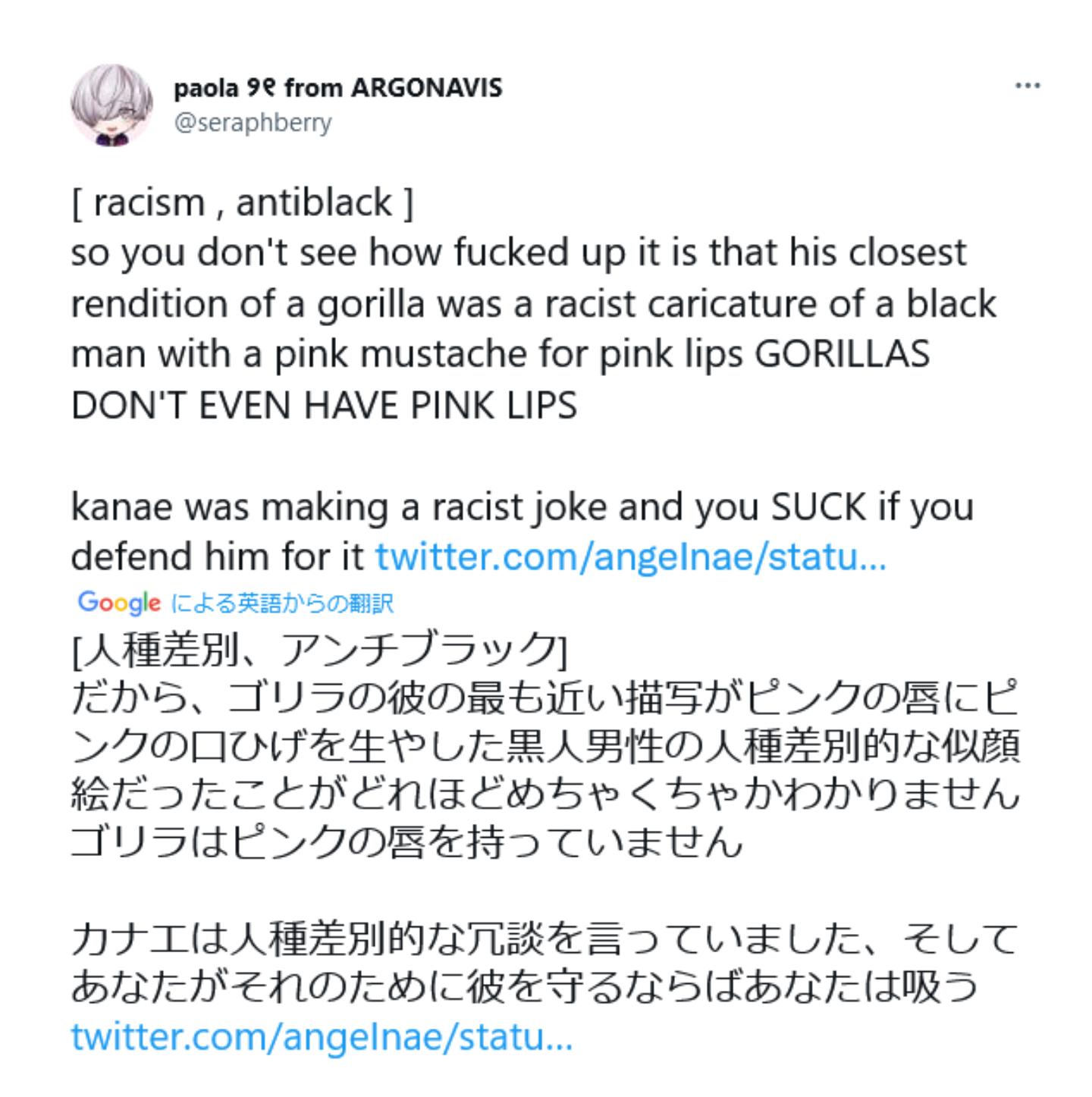
Task: Click the 'による英語からの翻訳' translation label
Action: pos(283,603)
